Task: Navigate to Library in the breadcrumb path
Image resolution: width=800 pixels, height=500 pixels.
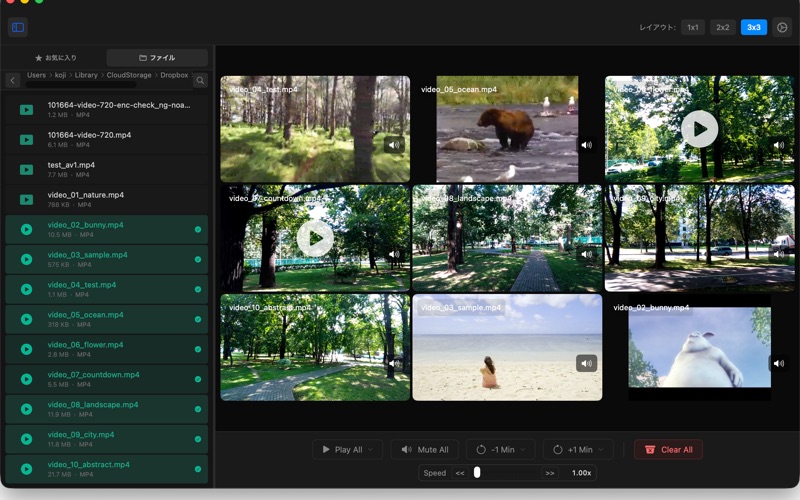Action: pyautogui.click(x=86, y=75)
